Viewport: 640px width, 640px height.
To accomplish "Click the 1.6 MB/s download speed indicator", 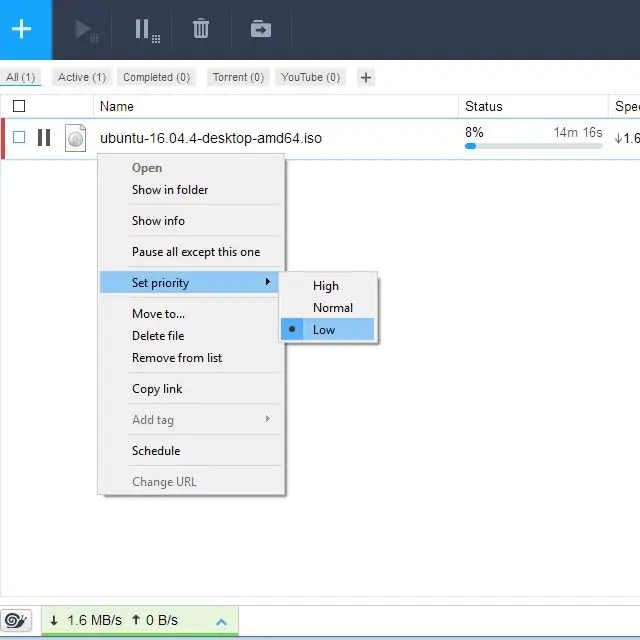I will point(86,620).
